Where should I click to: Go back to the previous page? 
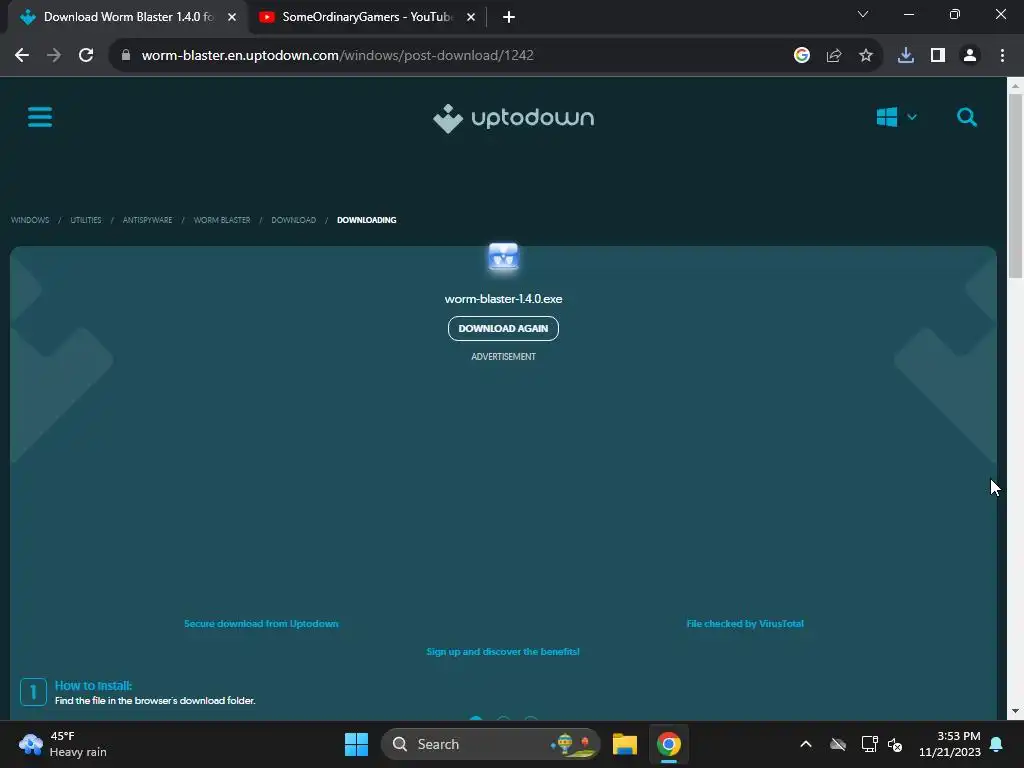point(22,56)
